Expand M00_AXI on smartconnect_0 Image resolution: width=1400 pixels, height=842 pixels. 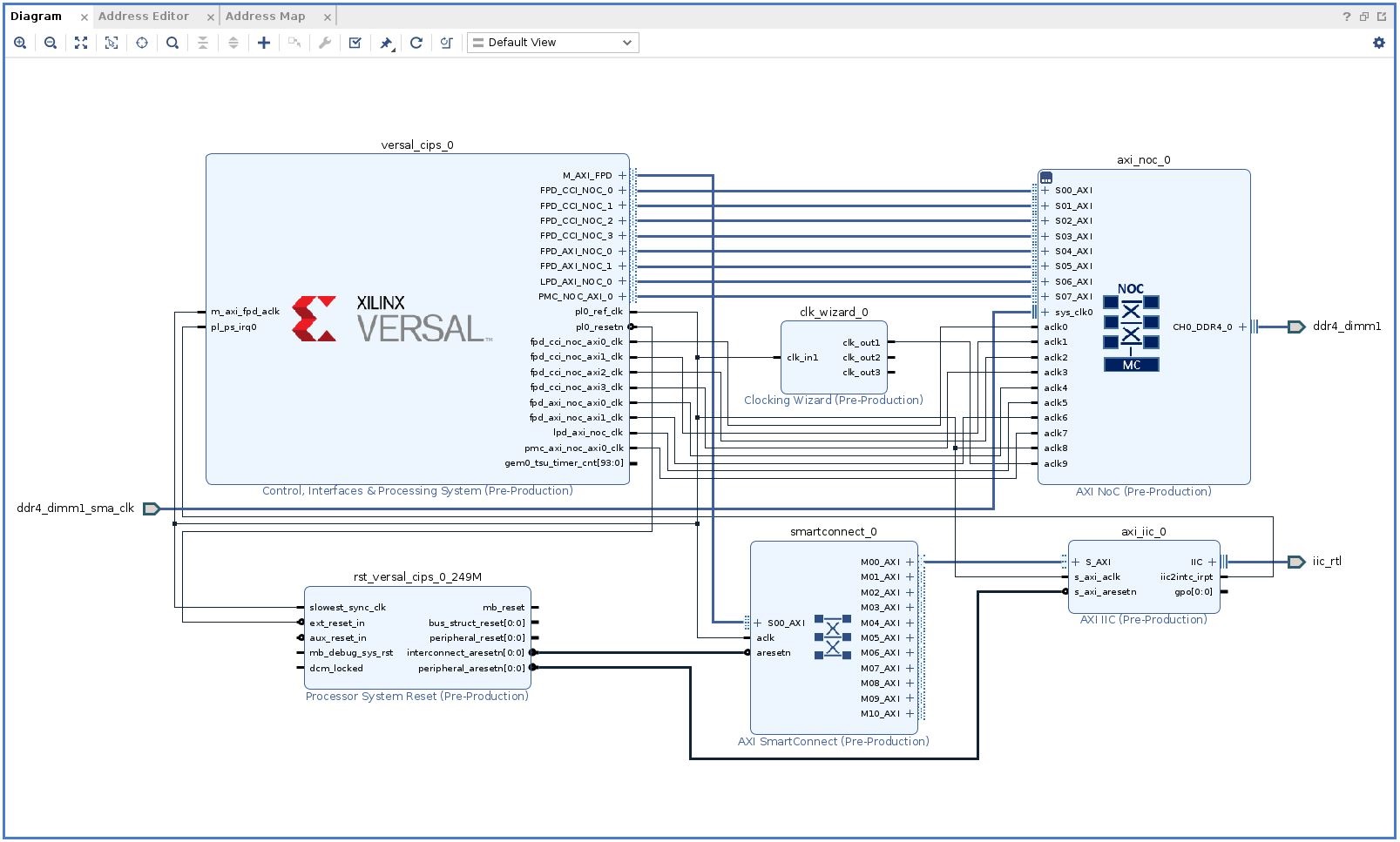coord(910,562)
